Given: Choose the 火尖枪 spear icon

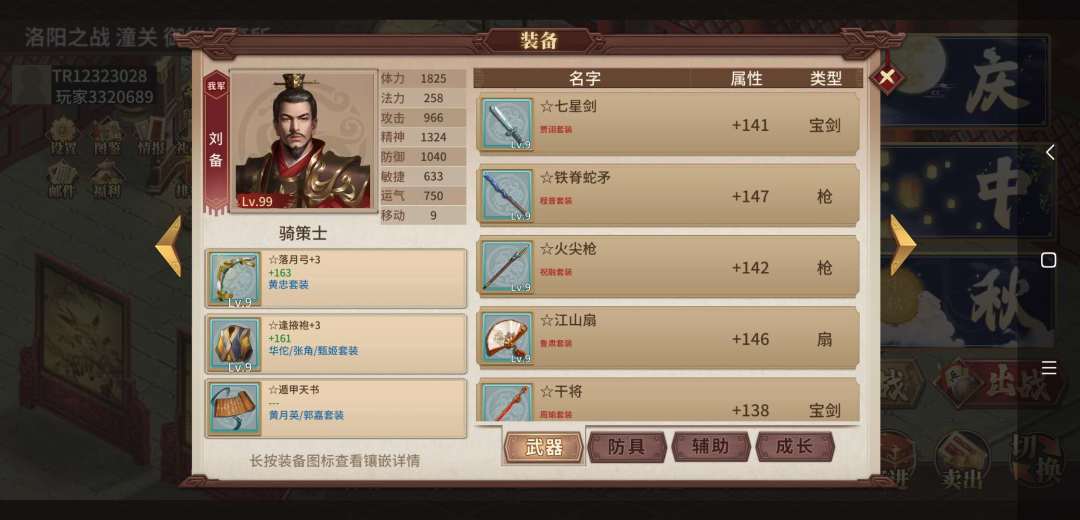Looking at the screenshot, I should (x=507, y=267).
